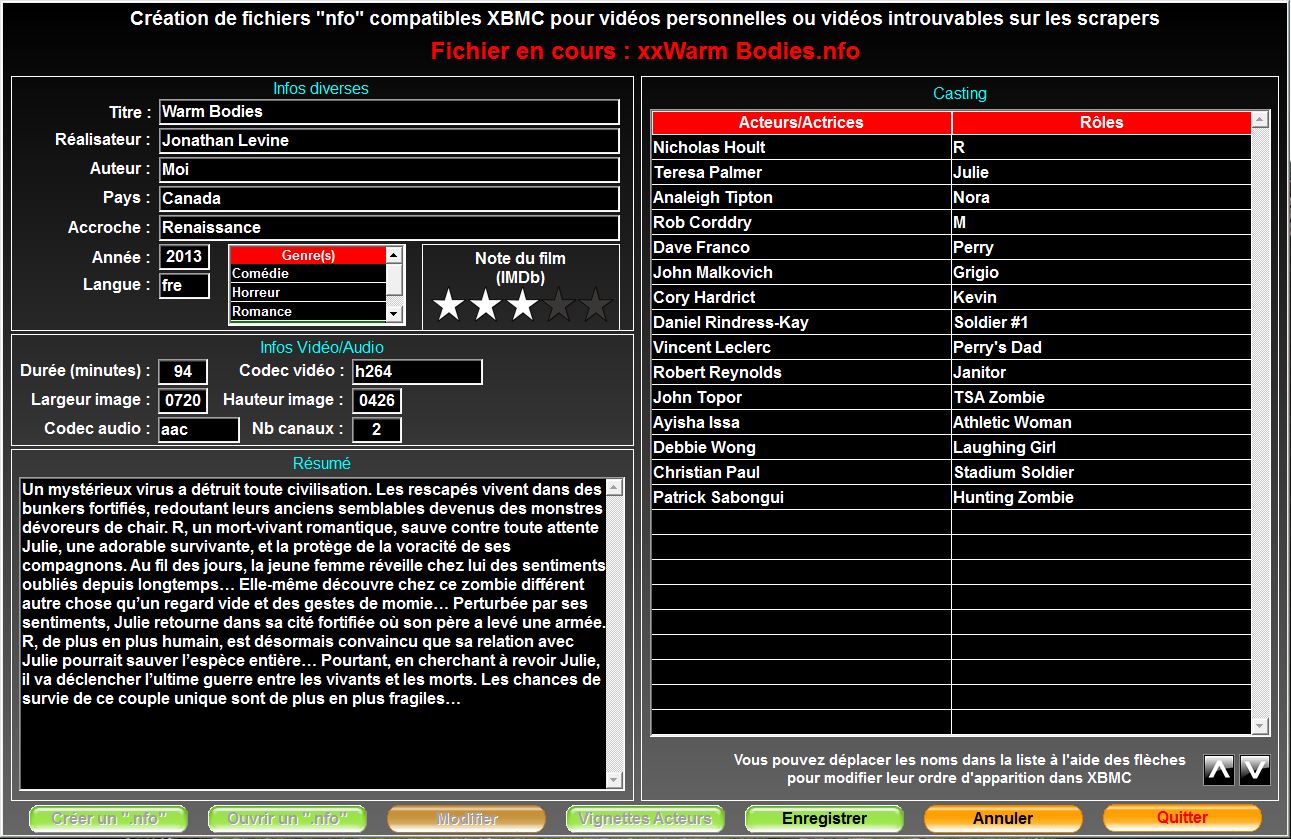The height and width of the screenshot is (839, 1291).
Task: Click the Année field 2013
Action: point(184,257)
